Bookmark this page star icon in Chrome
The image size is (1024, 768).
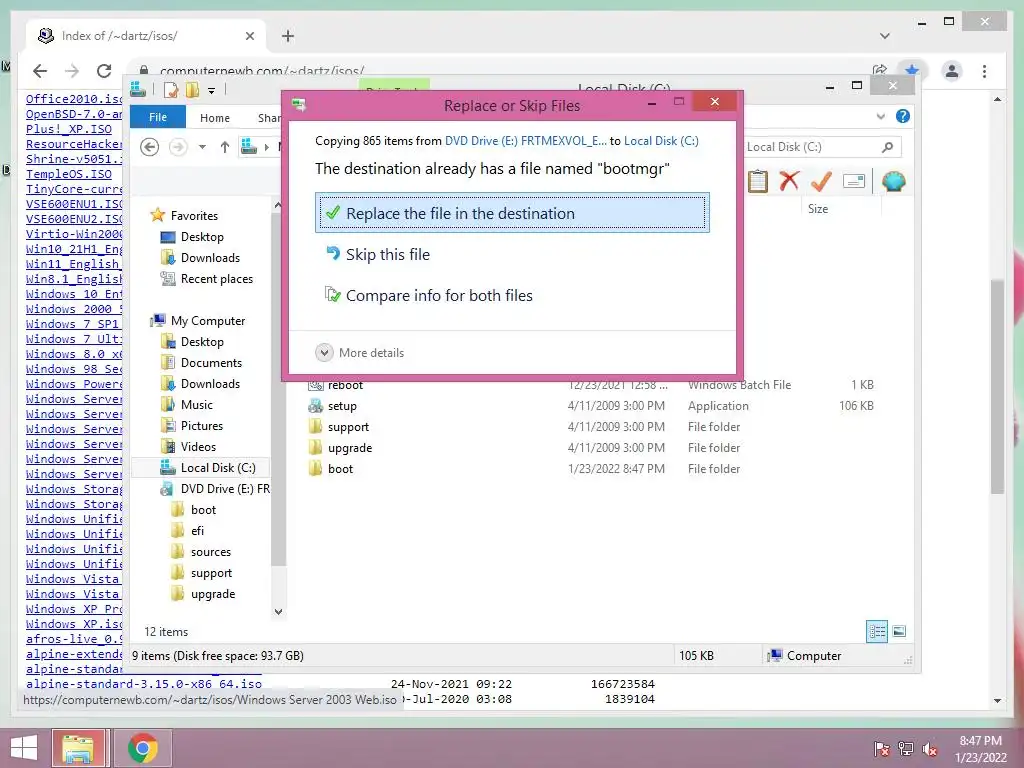tap(912, 70)
